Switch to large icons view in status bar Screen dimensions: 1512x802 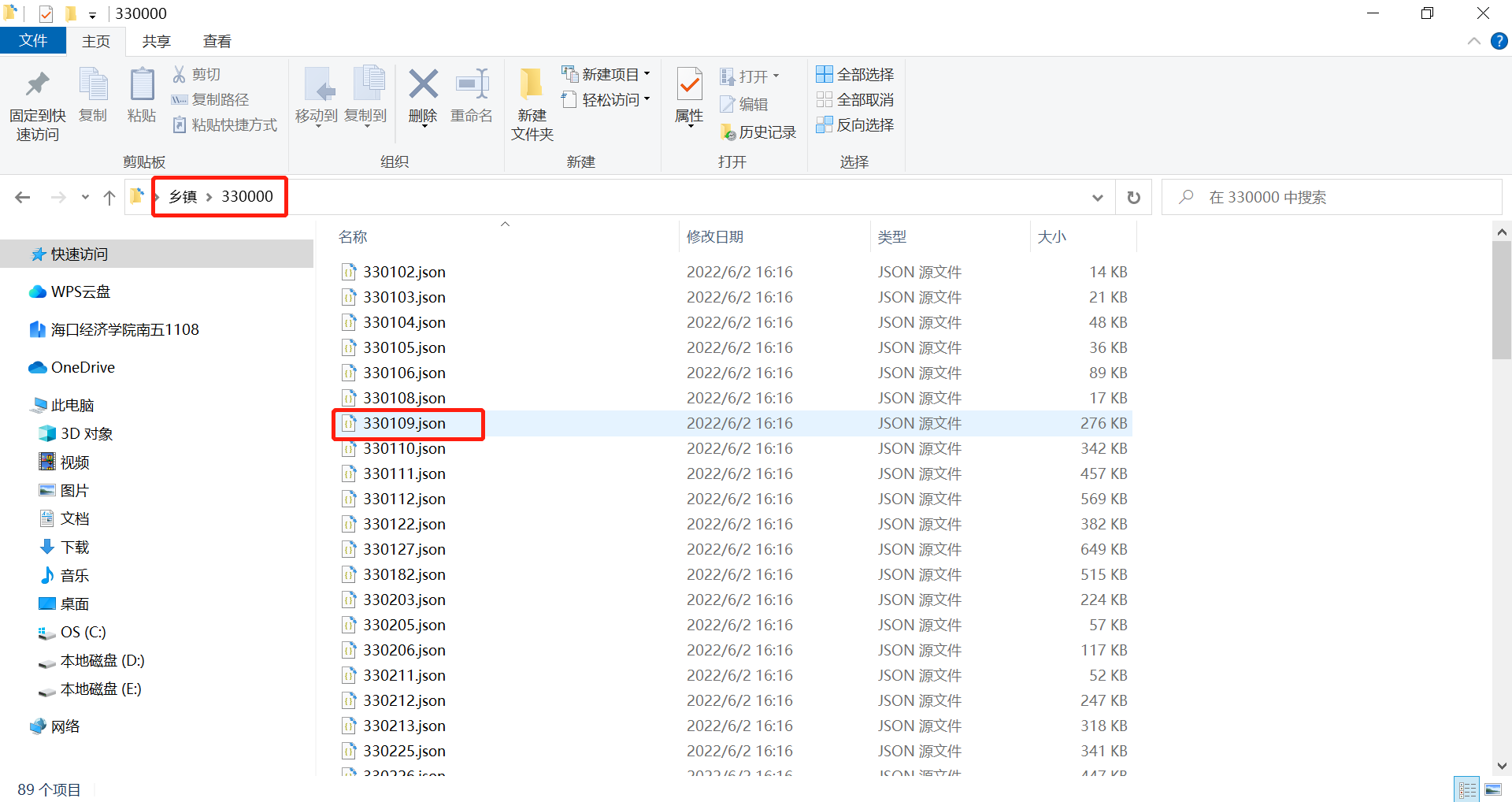(x=1492, y=789)
